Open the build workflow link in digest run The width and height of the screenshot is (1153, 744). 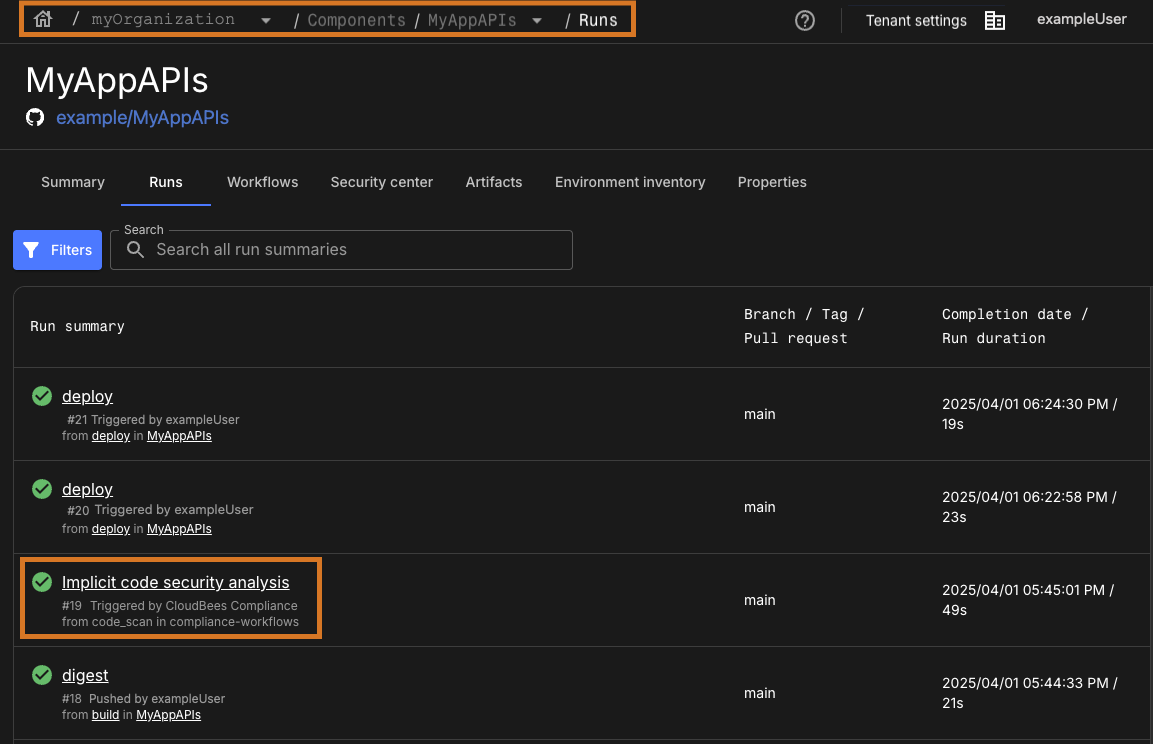click(105, 715)
